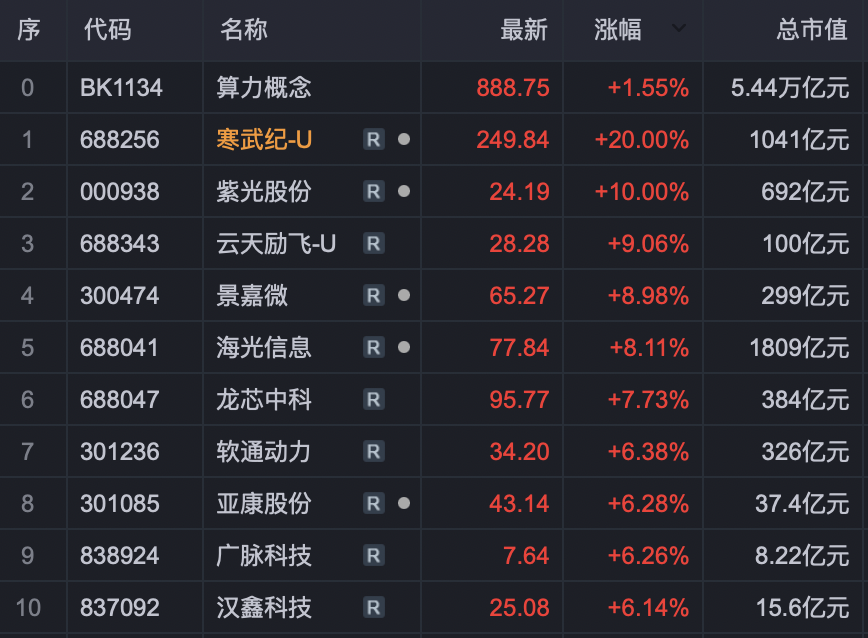
Task: Click the R badge next to 广脉科技
Action: [x=373, y=555]
